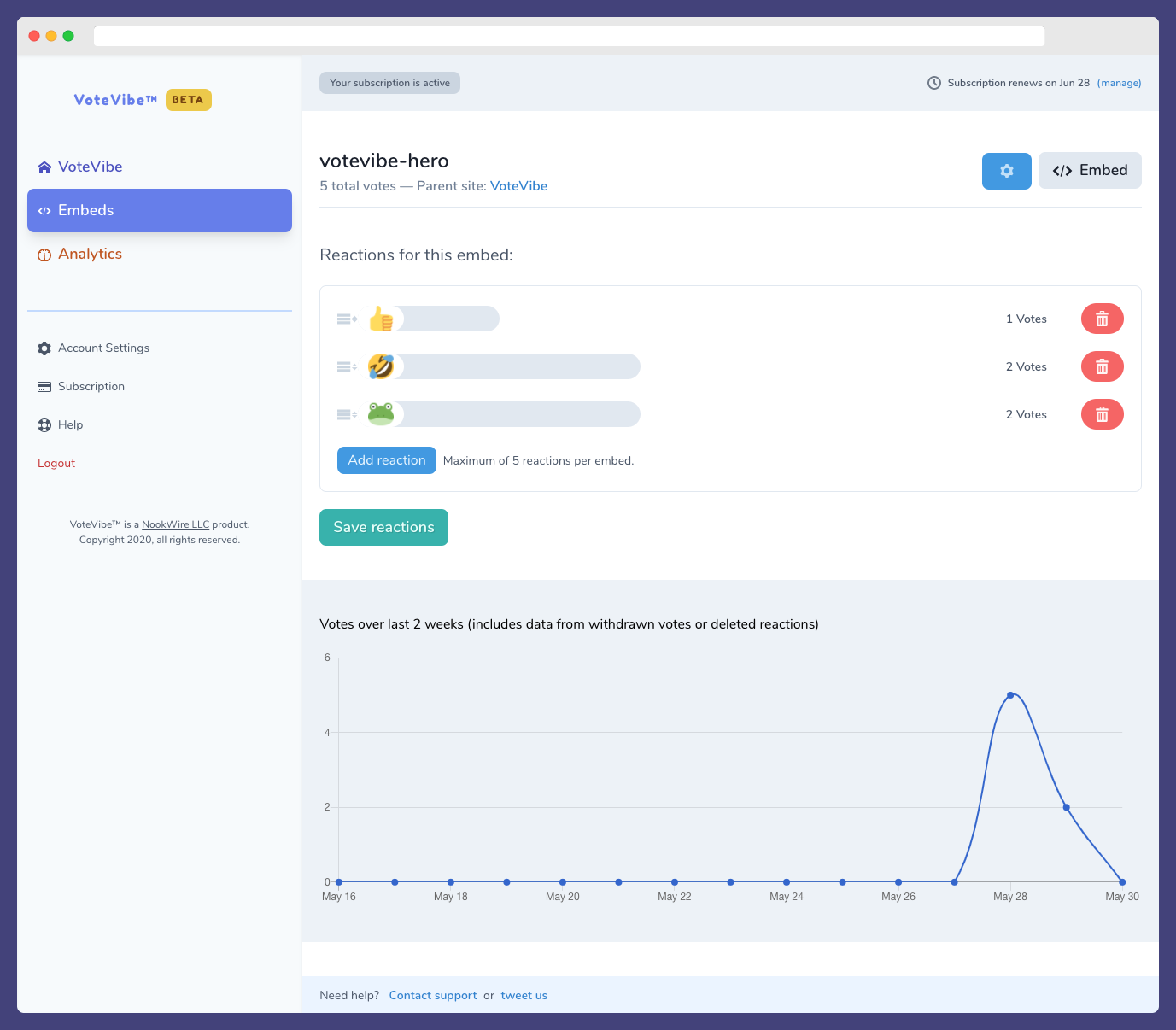Click the Account Settings gear icon
Image resolution: width=1176 pixels, height=1030 pixels.
(44, 348)
